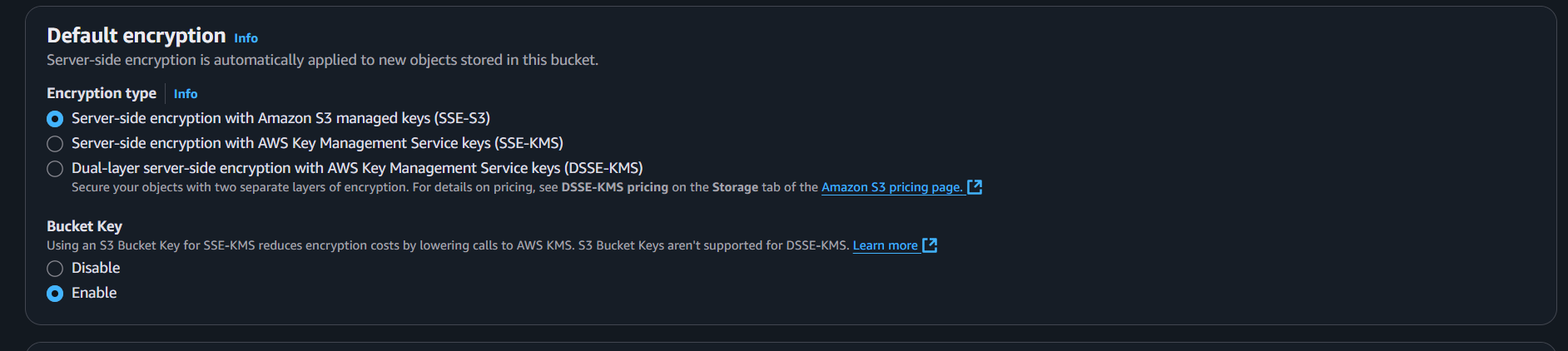
Task: Visit the Amazon S3 pricing page link
Action: [x=892, y=187]
